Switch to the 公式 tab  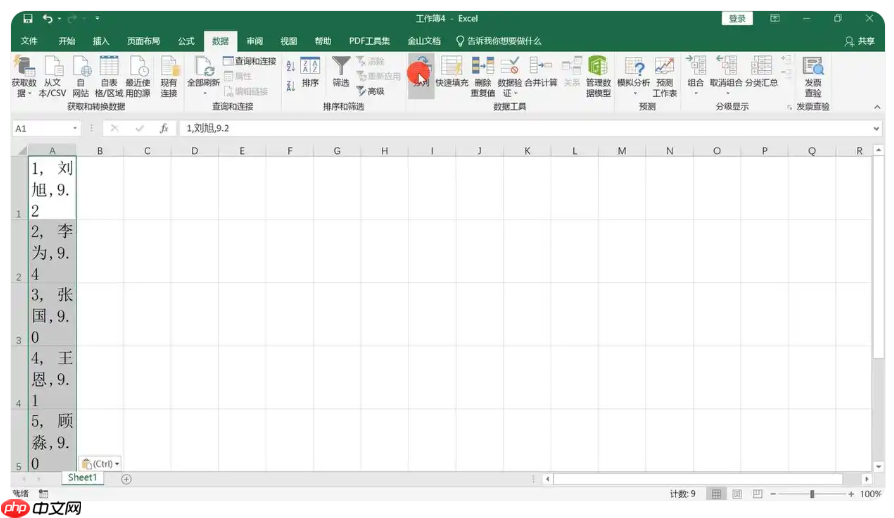click(186, 41)
